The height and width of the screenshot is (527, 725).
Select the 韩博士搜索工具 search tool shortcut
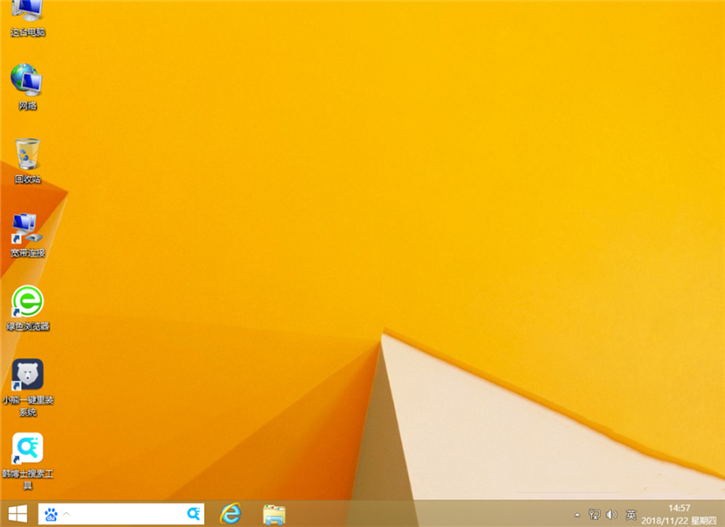28,461
